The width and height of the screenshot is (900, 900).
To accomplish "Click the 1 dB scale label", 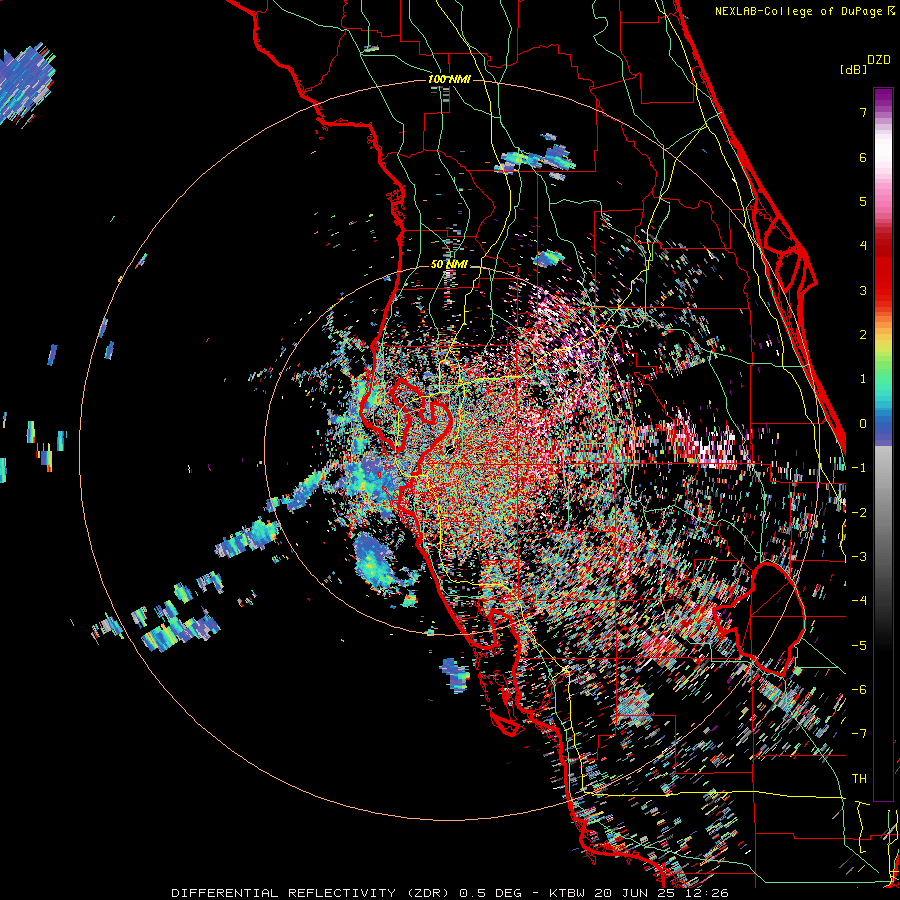I will [863, 379].
